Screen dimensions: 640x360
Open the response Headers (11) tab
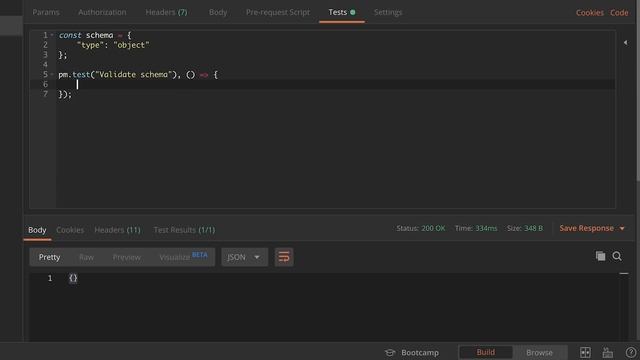point(117,230)
